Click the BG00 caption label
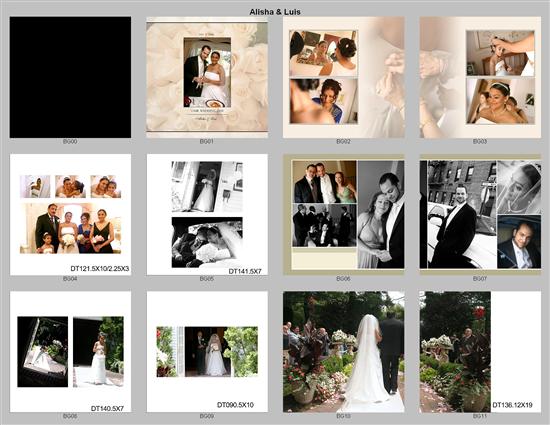 click(70, 141)
